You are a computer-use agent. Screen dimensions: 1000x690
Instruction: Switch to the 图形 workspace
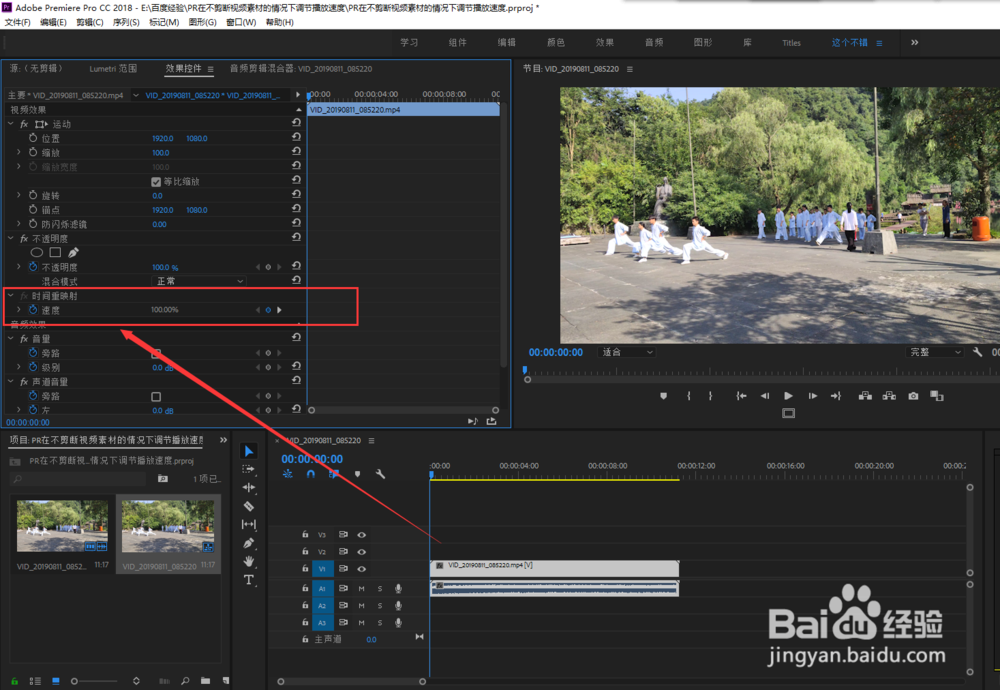click(703, 43)
